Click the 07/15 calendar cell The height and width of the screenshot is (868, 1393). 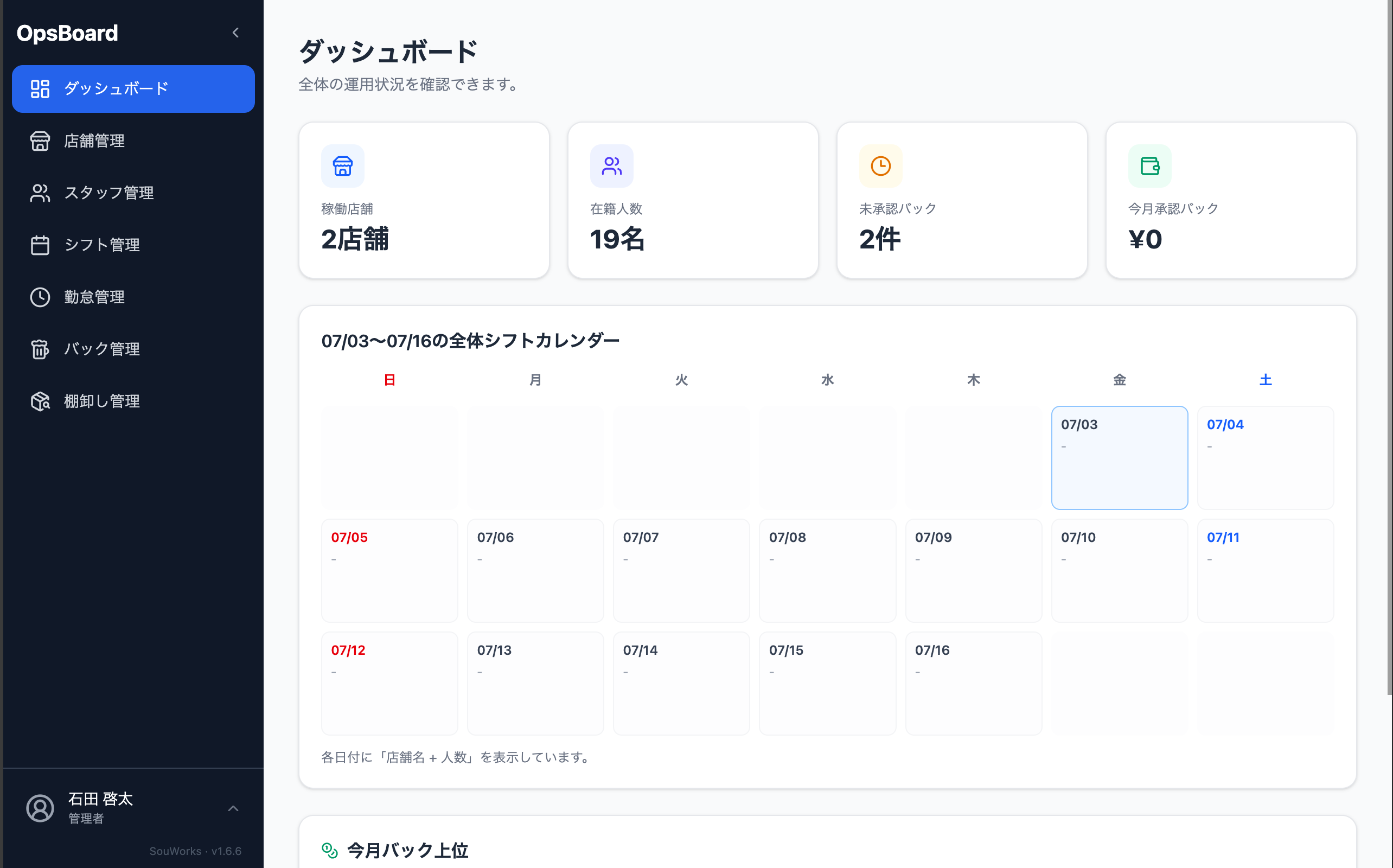[x=827, y=684]
